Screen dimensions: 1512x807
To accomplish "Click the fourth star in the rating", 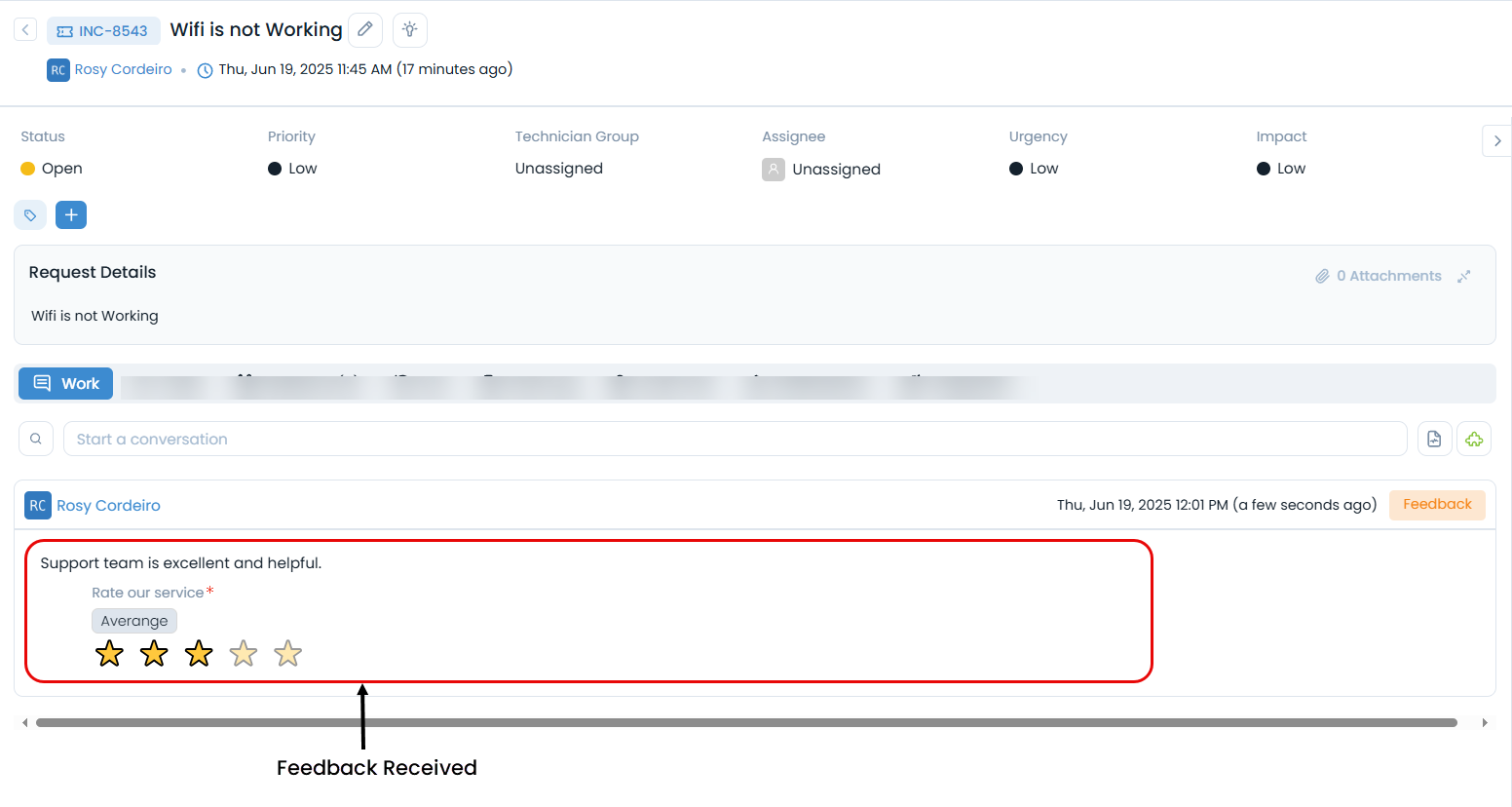I will [244, 654].
